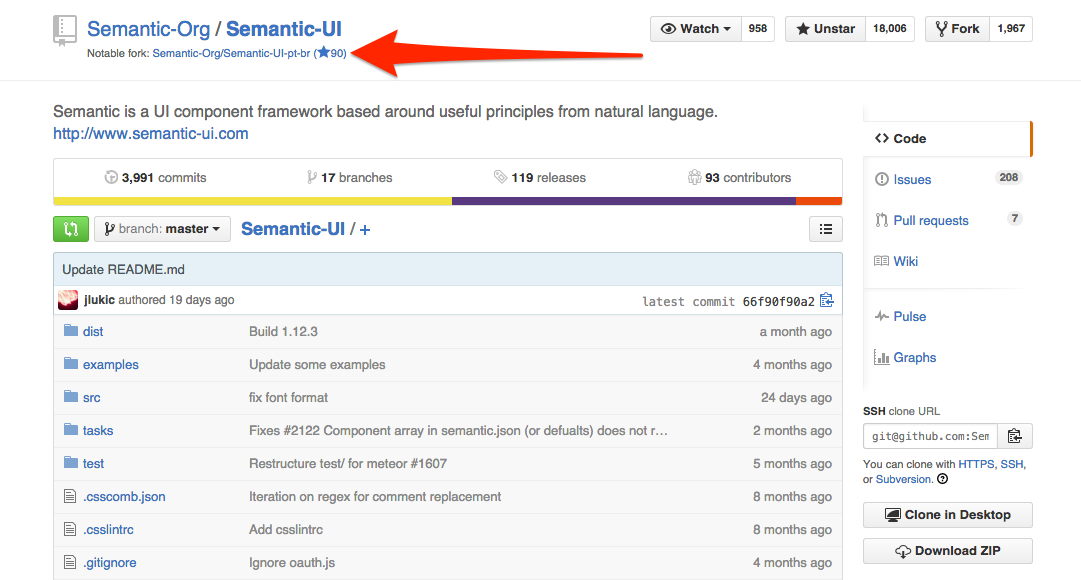Viewport: 1081px width, 580px height.
Task: Click the file list view toggle icon
Action: pyautogui.click(x=825, y=229)
